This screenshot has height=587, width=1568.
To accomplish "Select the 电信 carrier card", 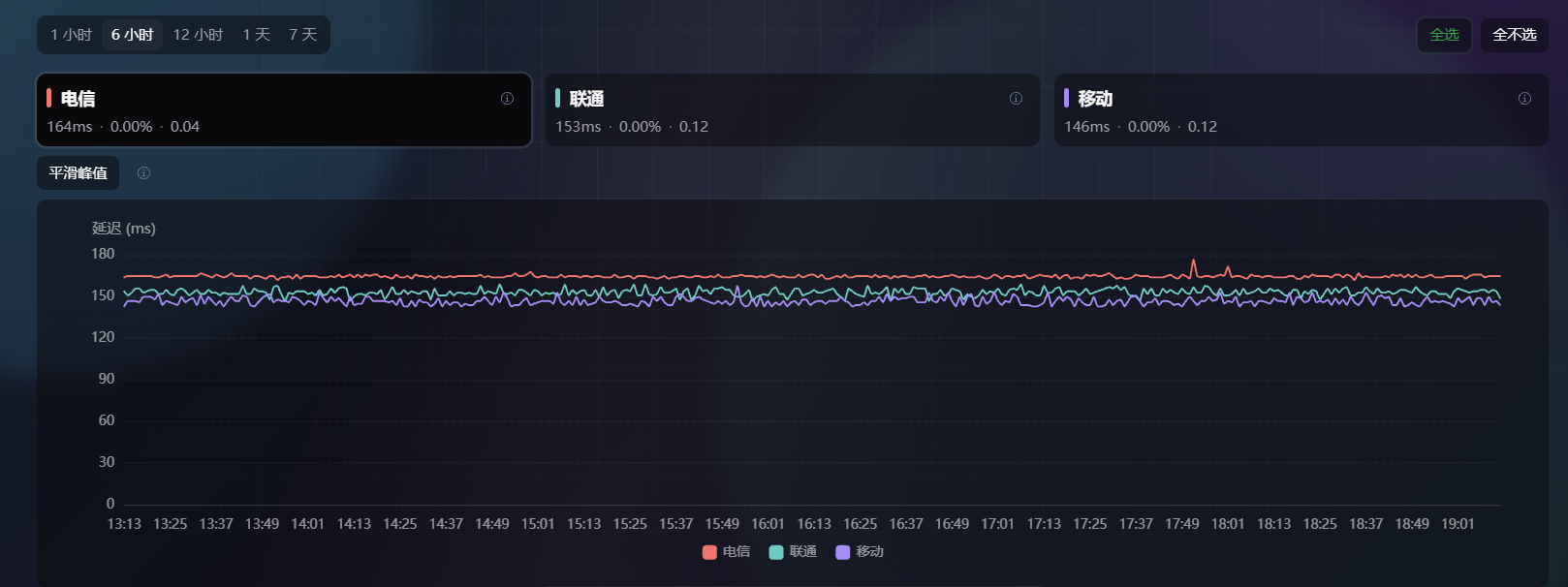I will [284, 110].
